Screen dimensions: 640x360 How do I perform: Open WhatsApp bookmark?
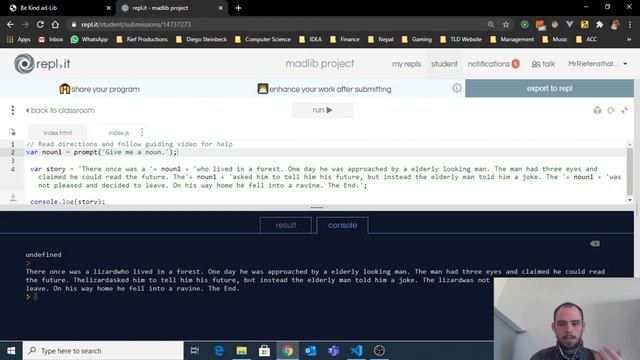(x=89, y=39)
